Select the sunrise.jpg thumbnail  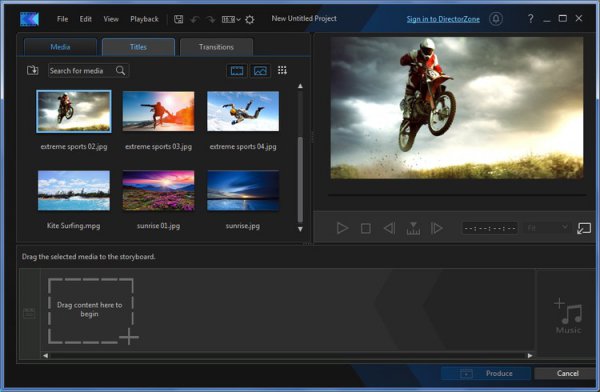click(243, 191)
